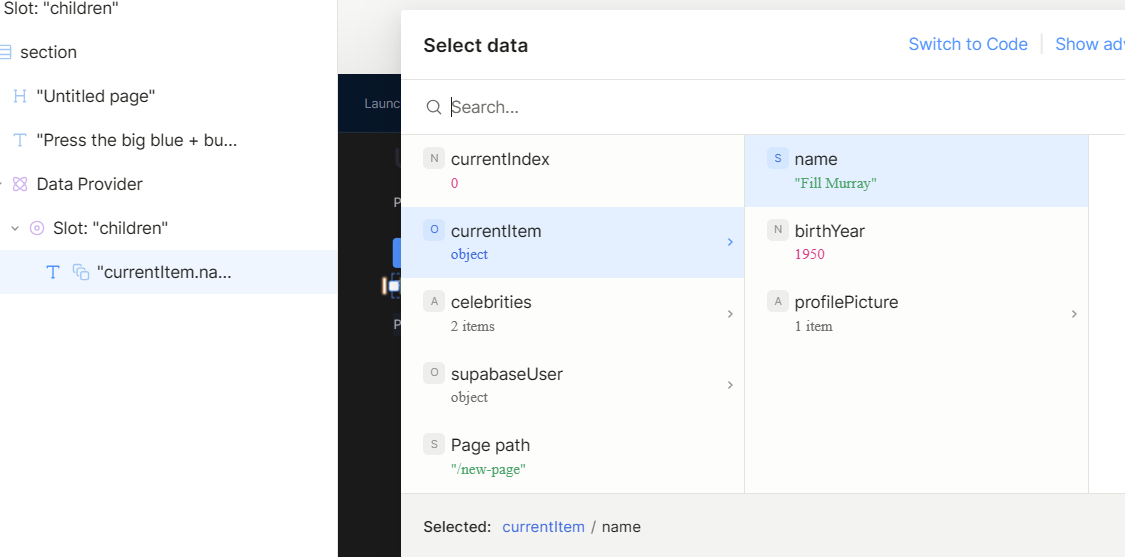This screenshot has width=1125, height=557.
Task: Expand the supabaseUser object chevron
Action: tap(730, 385)
